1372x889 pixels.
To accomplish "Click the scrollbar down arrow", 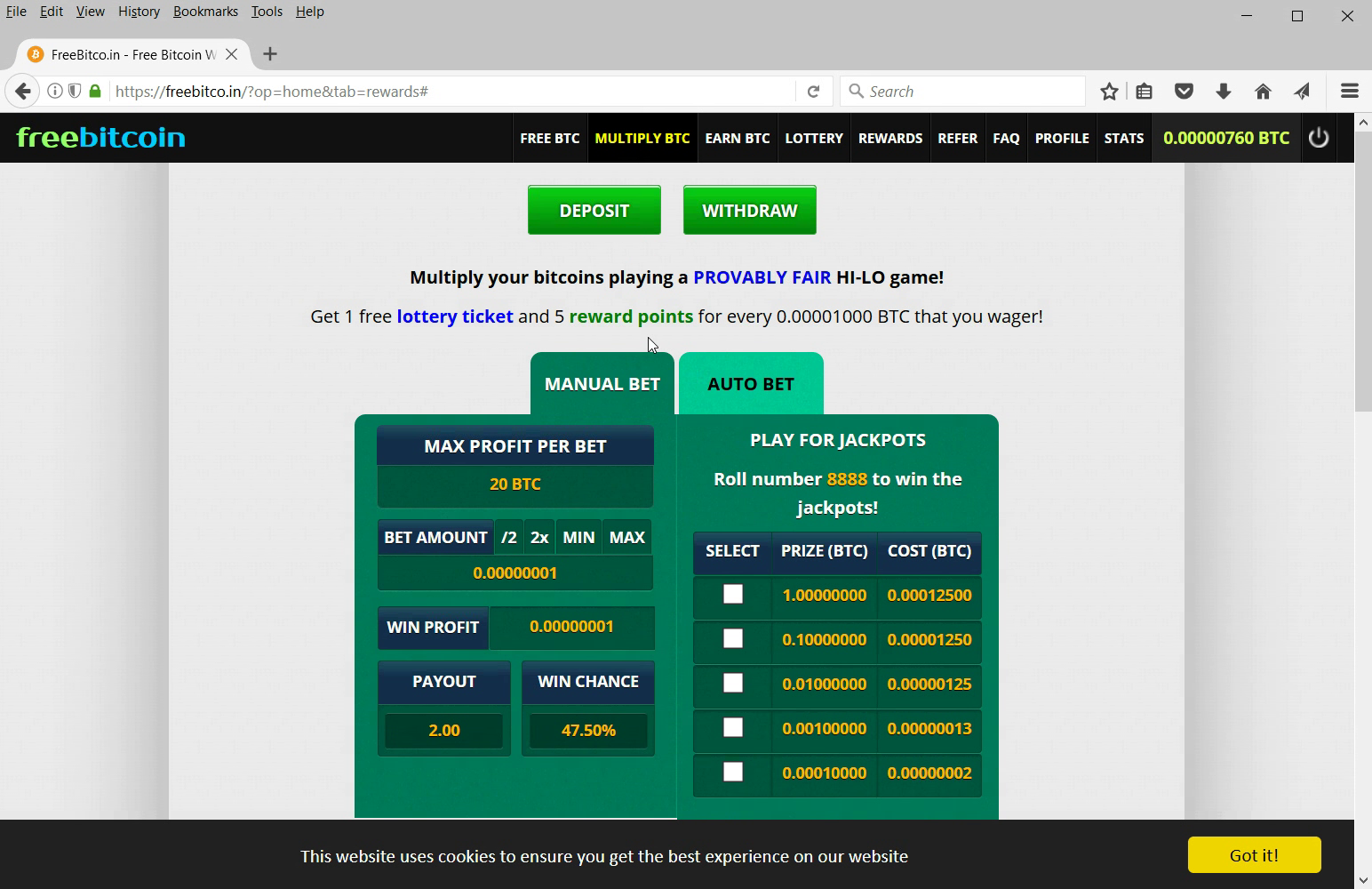I will tap(1363, 880).
